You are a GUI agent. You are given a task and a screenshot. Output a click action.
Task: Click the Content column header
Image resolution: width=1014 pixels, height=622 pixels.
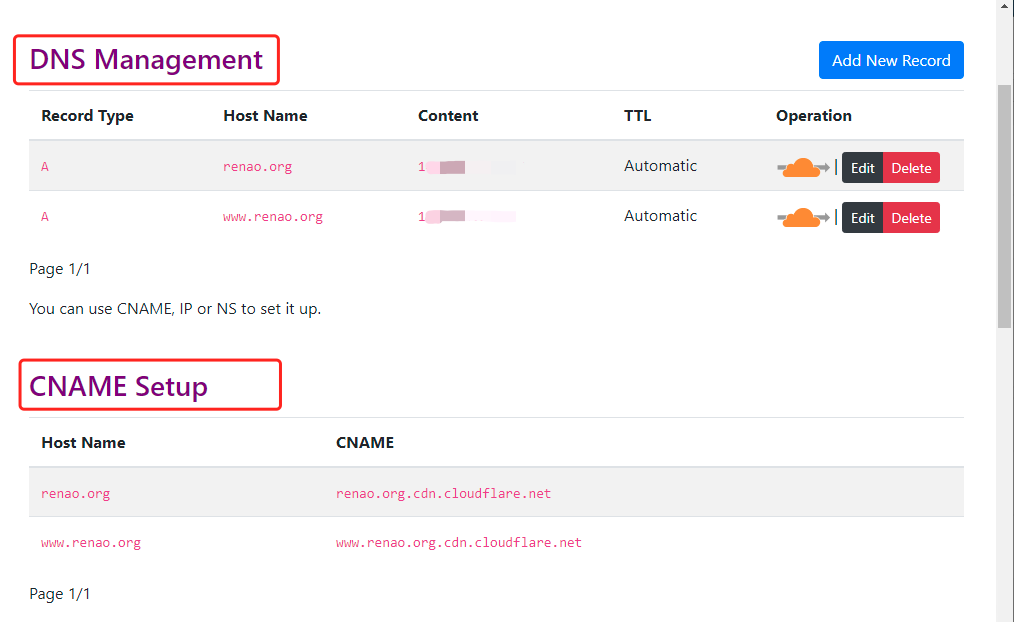click(448, 116)
